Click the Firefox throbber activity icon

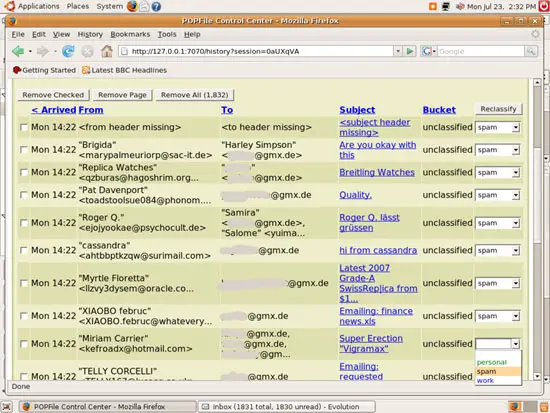[x=535, y=34]
